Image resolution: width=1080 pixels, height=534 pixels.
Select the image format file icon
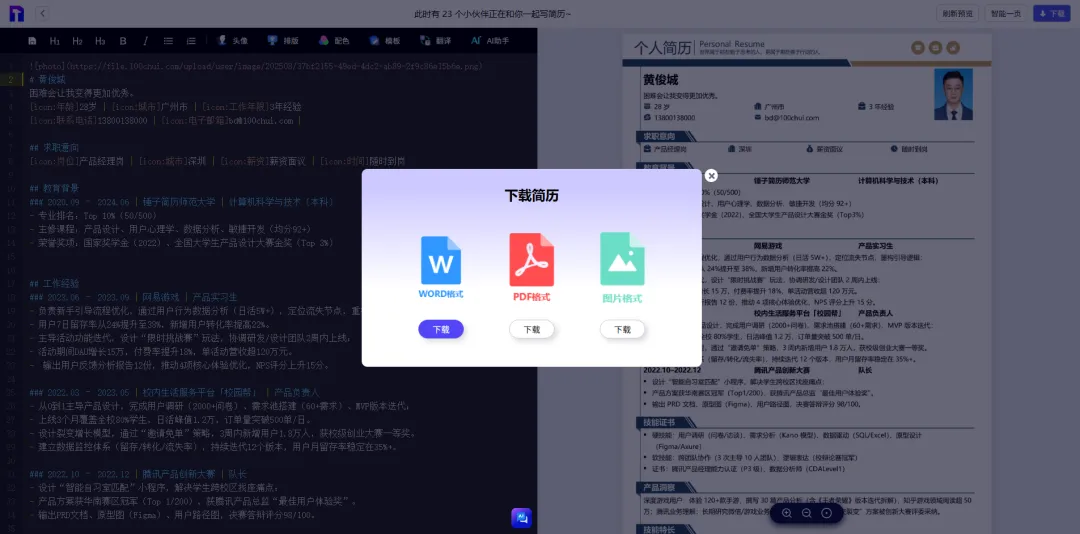coord(622,259)
